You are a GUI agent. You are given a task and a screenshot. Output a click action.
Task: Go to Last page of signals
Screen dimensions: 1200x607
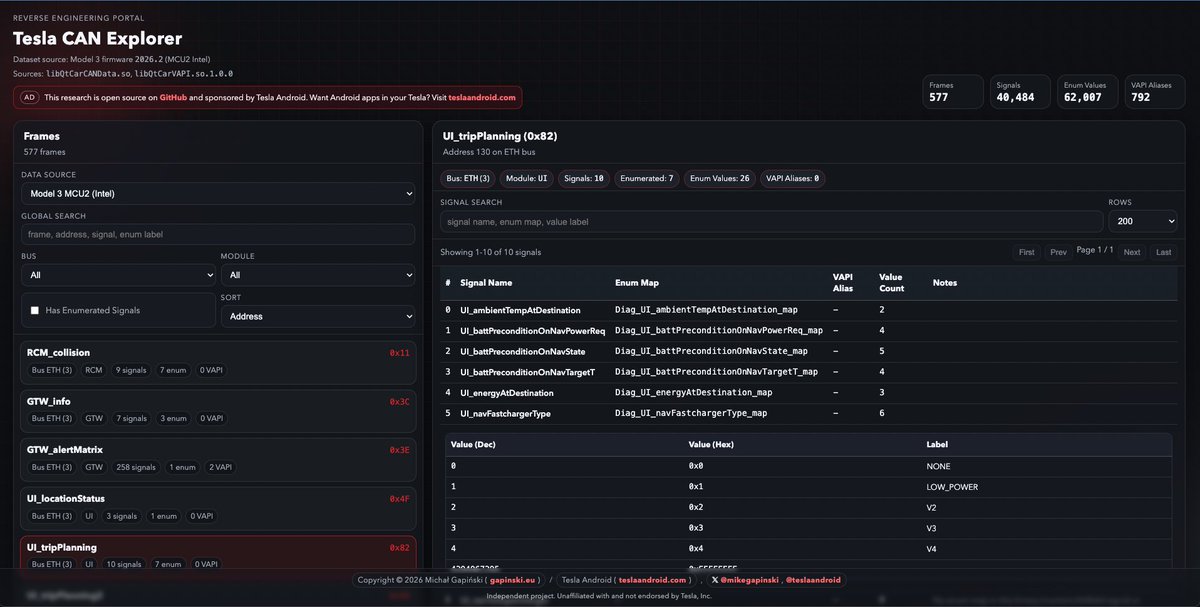(x=1163, y=252)
